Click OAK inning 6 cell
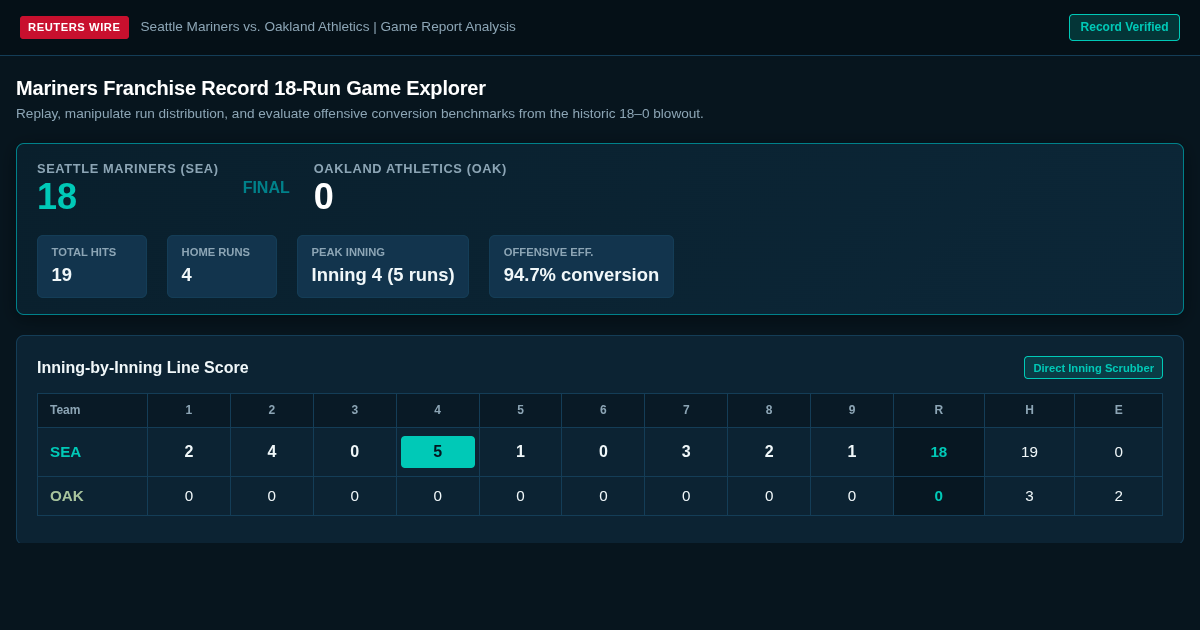1200x630 pixels. (603, 496)
